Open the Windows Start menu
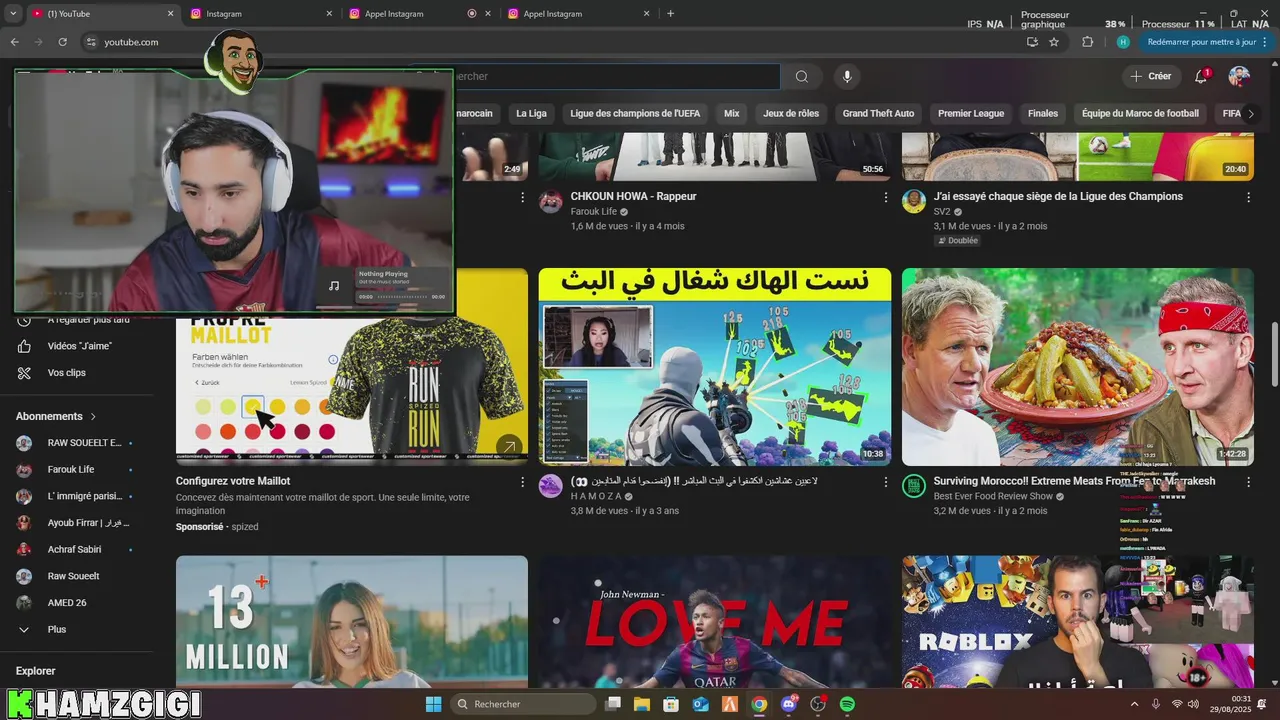 point(433,704)
